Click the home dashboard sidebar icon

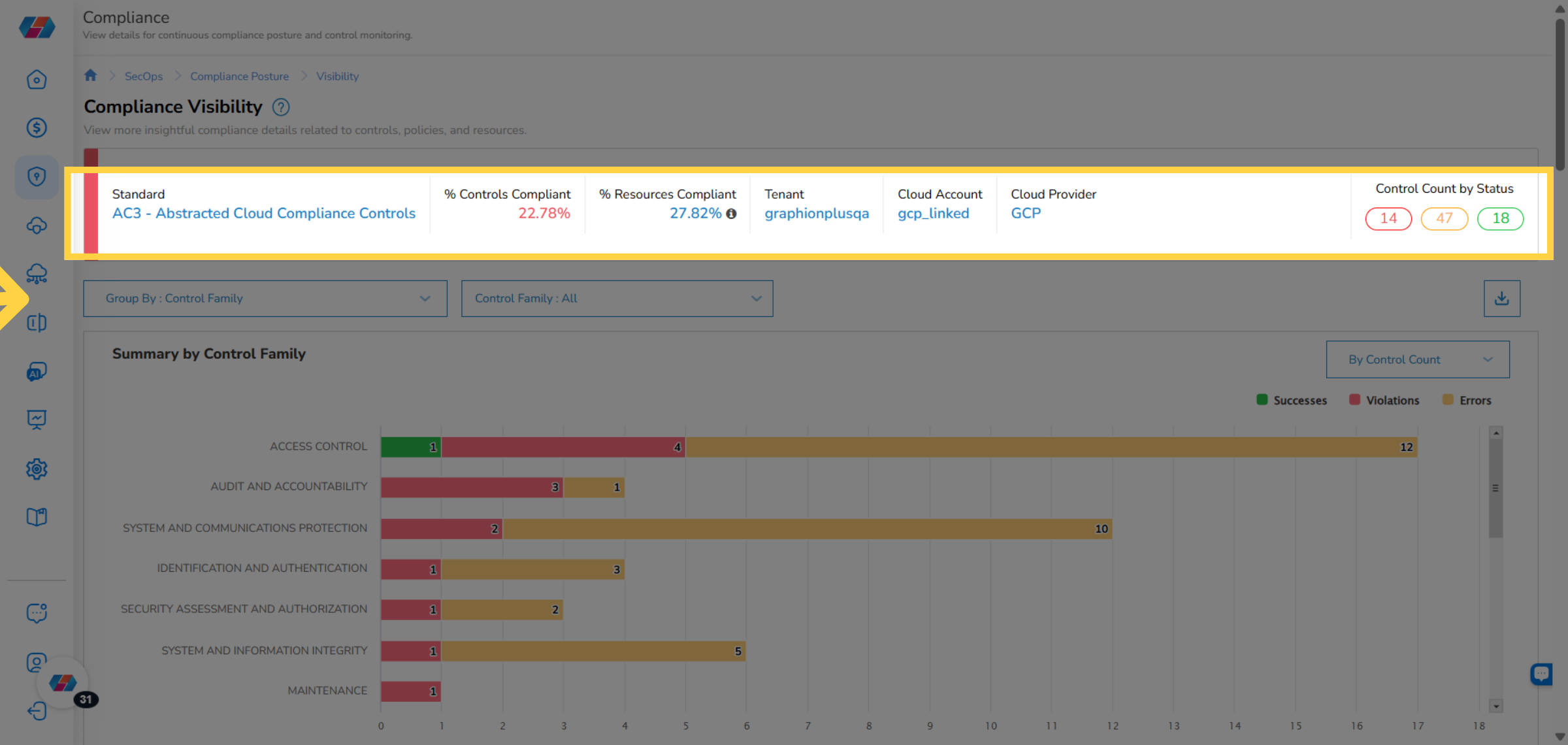(37, 80)
